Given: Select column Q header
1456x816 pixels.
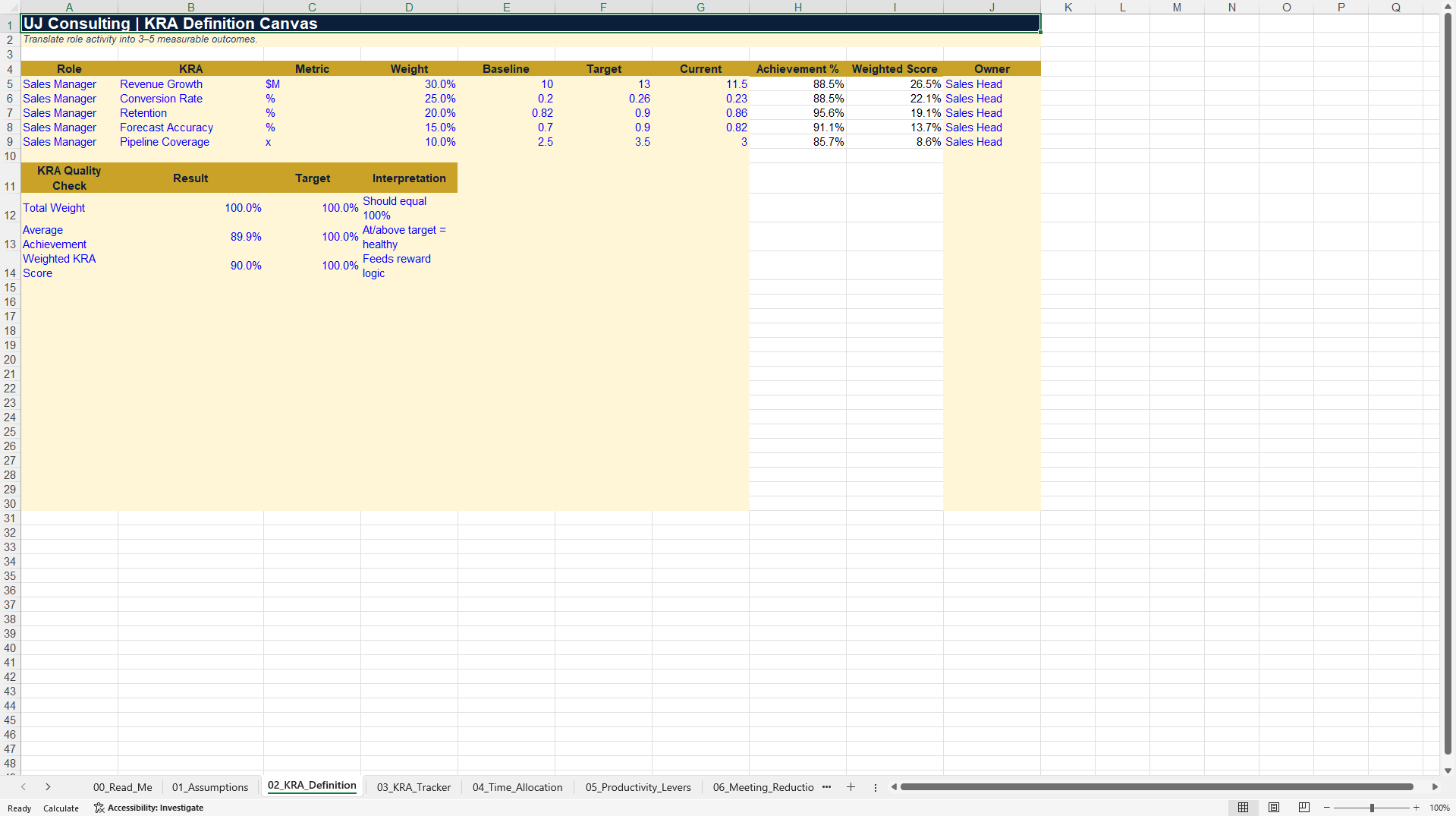Looking at the screenshot, I should 1395,7.
